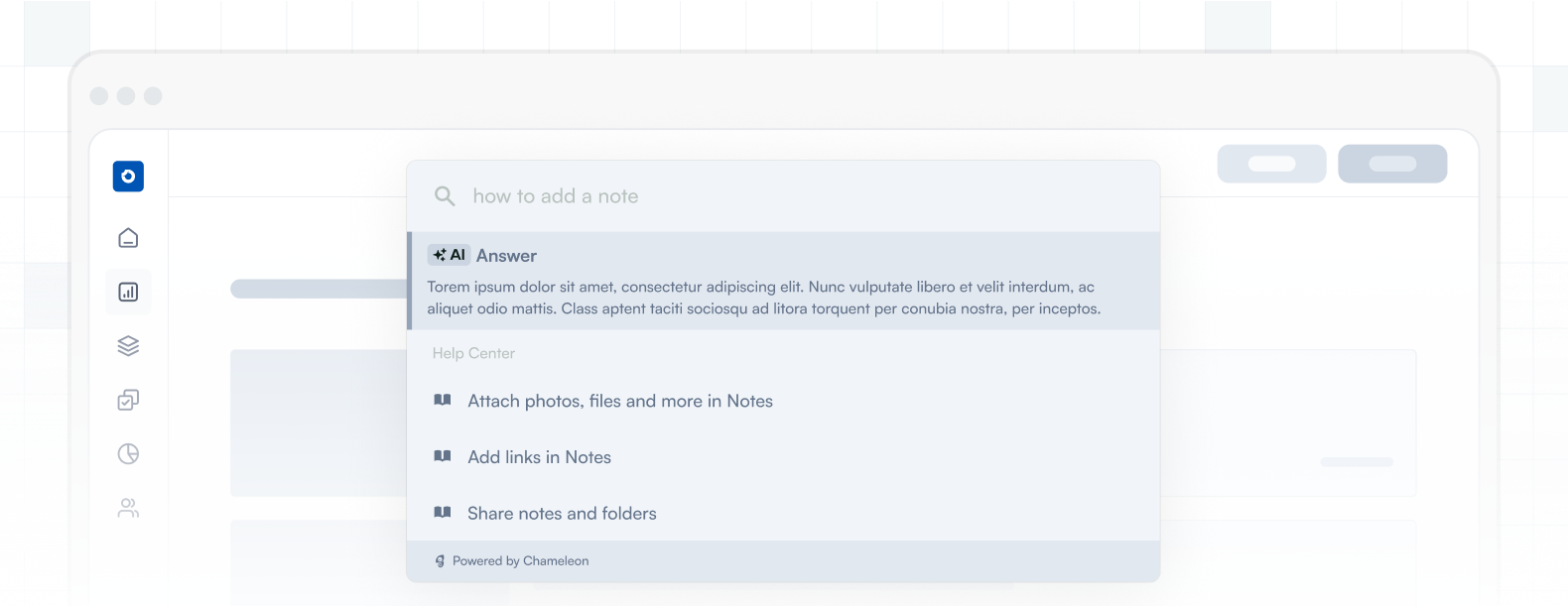Open the Home icon in sidebar
This screenshot has width=1568, height=606.
(x=128, y=238)
